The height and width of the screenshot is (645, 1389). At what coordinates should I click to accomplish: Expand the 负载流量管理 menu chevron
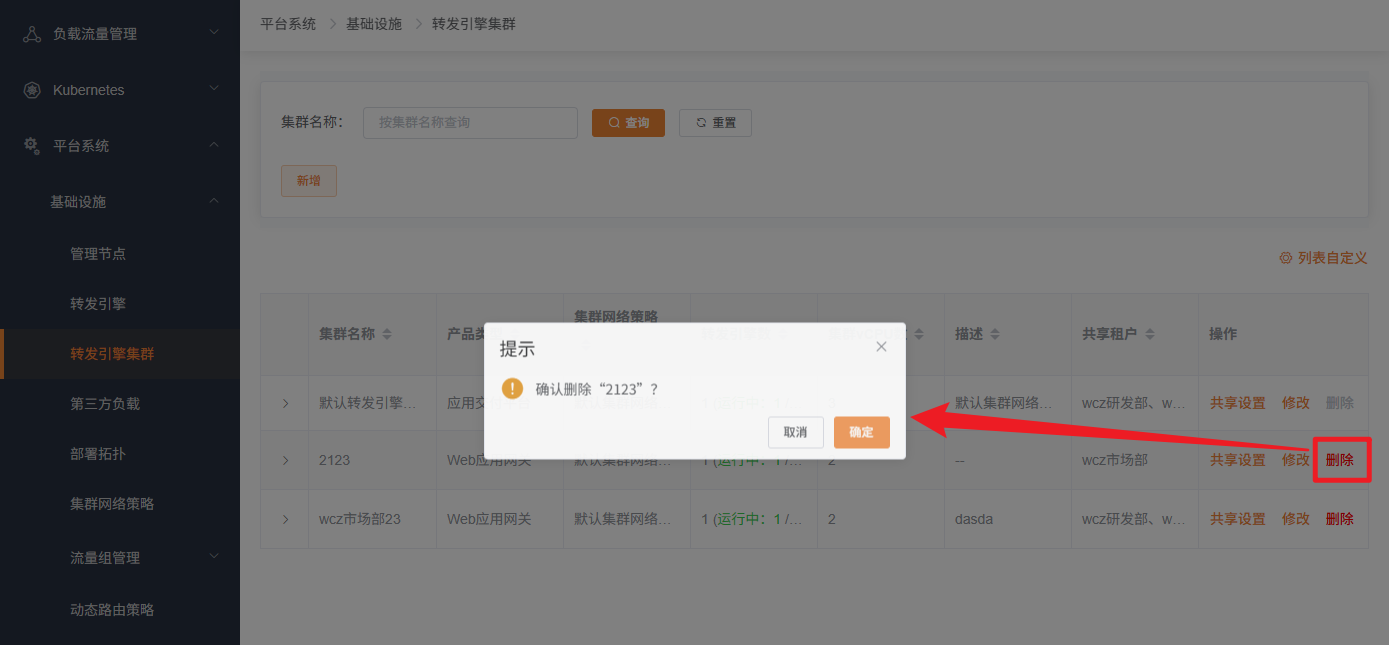(x=214, y=33)
